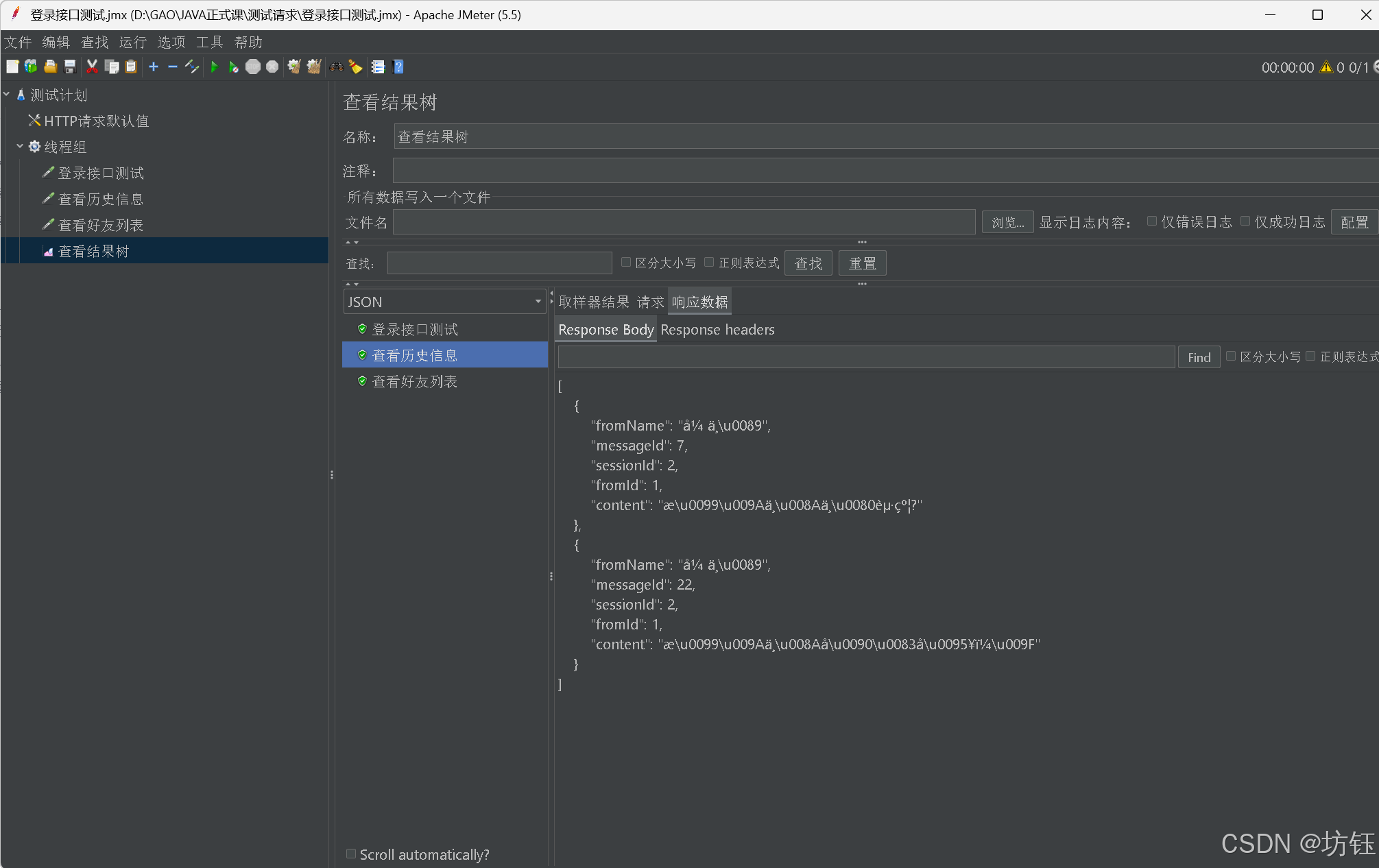Click the Toggle enable/disable icon
Image resolution: width=1379 pixels, height=868 pixels.
click(x=192, y=67)
